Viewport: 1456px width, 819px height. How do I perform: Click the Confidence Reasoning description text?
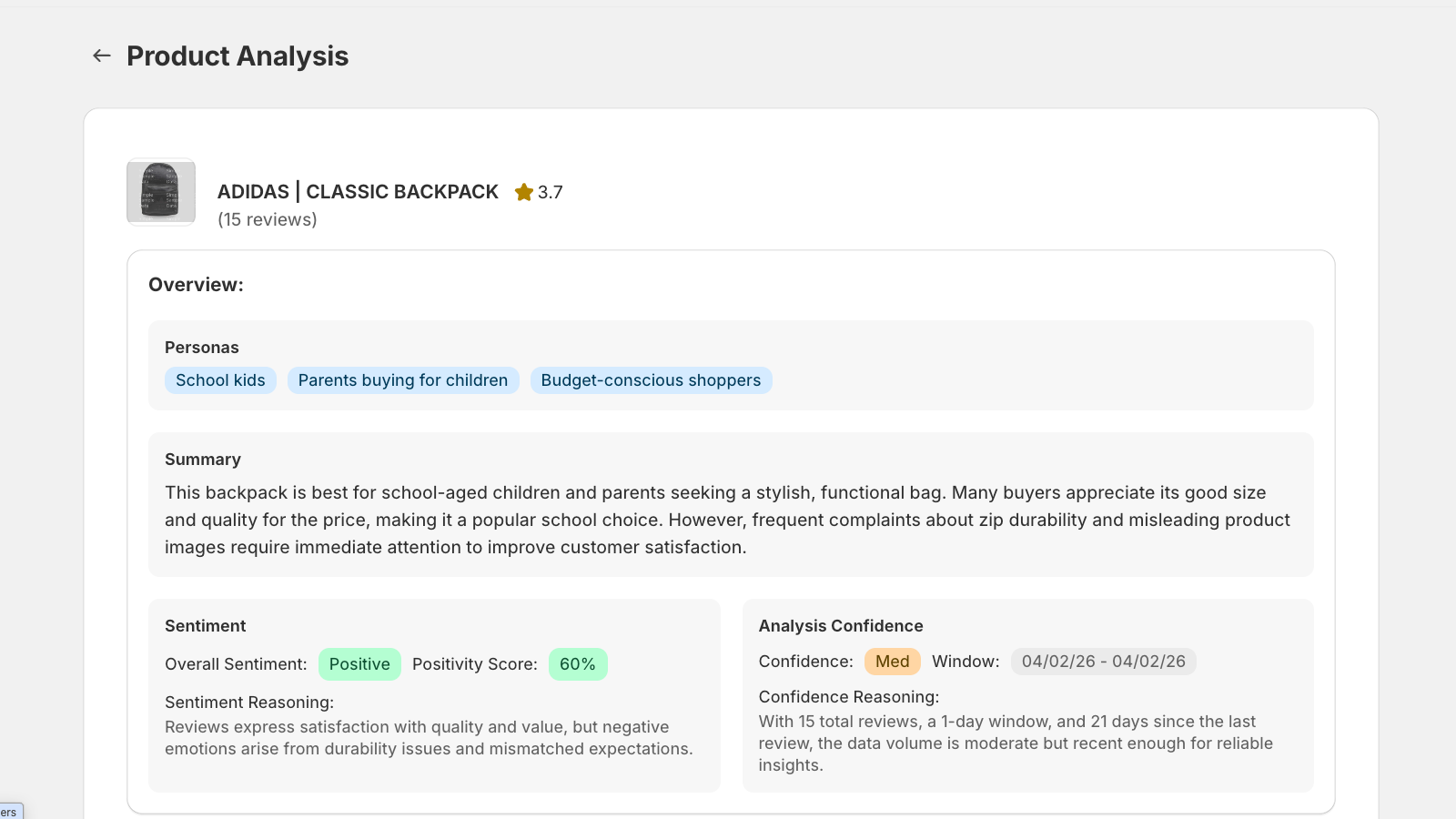1016,743
